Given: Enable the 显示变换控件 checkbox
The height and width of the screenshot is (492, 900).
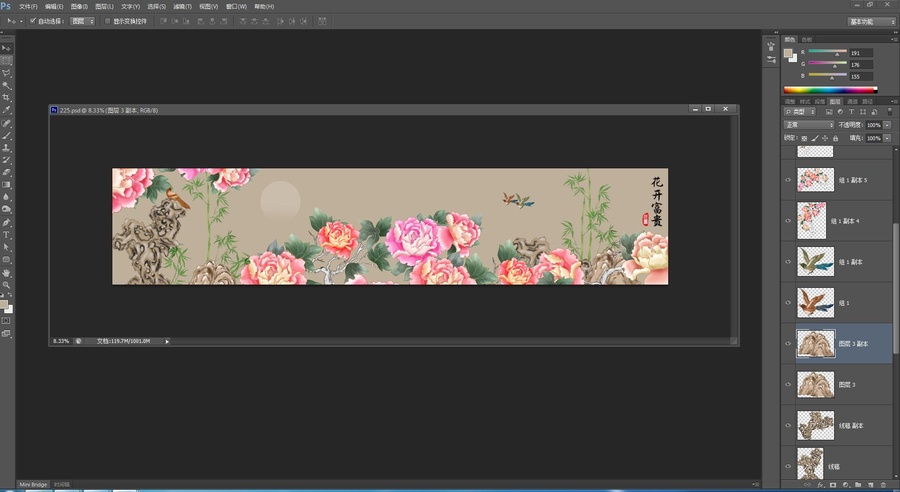Looking at the screenshot, I should 107,21.
